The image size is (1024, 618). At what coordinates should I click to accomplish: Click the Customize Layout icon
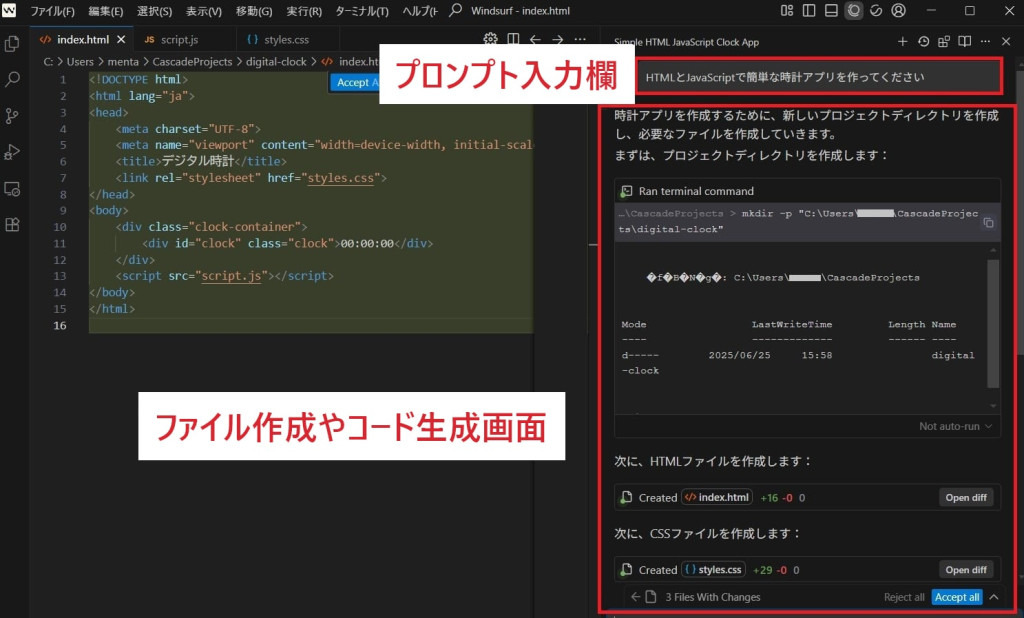[x=787, y=10]
